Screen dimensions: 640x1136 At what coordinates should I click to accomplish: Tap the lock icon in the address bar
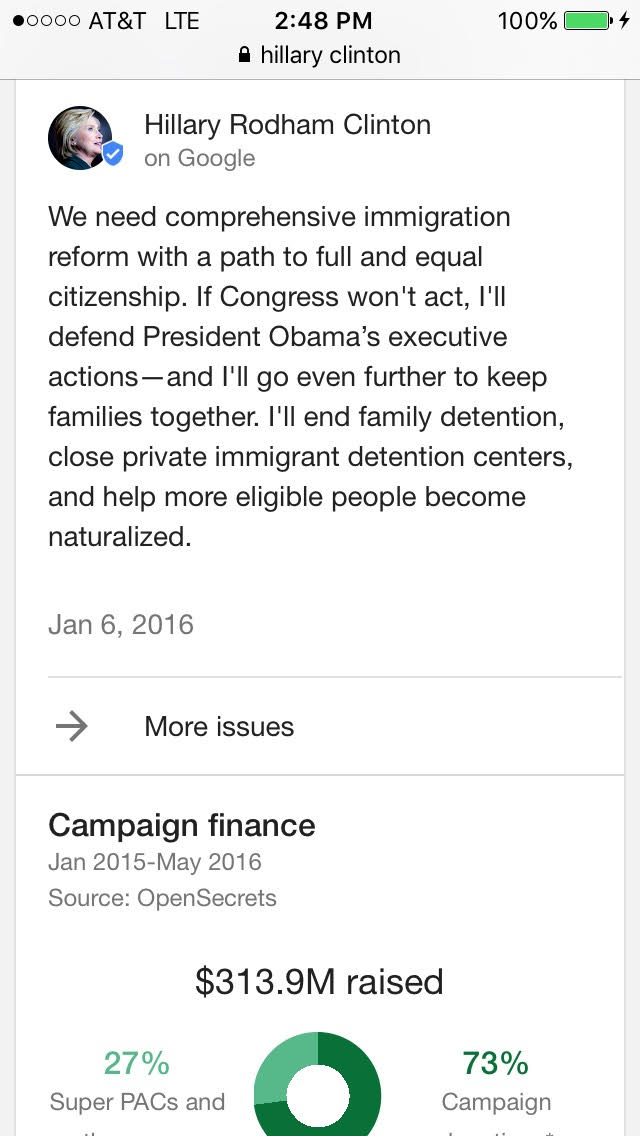[x=245, y=56]
